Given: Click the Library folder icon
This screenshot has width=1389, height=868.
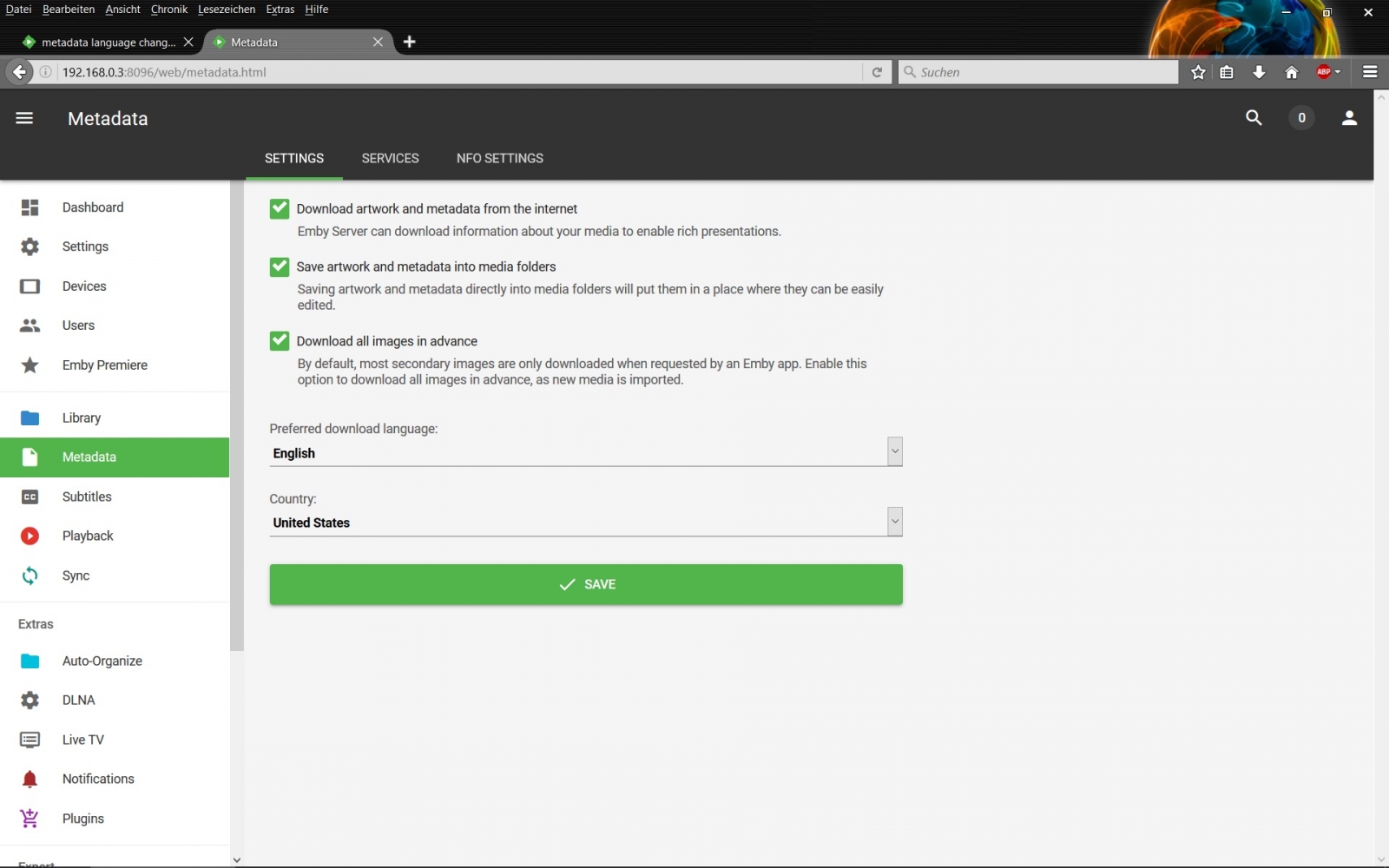Looking at the screenshot, I should pos(30,418).
